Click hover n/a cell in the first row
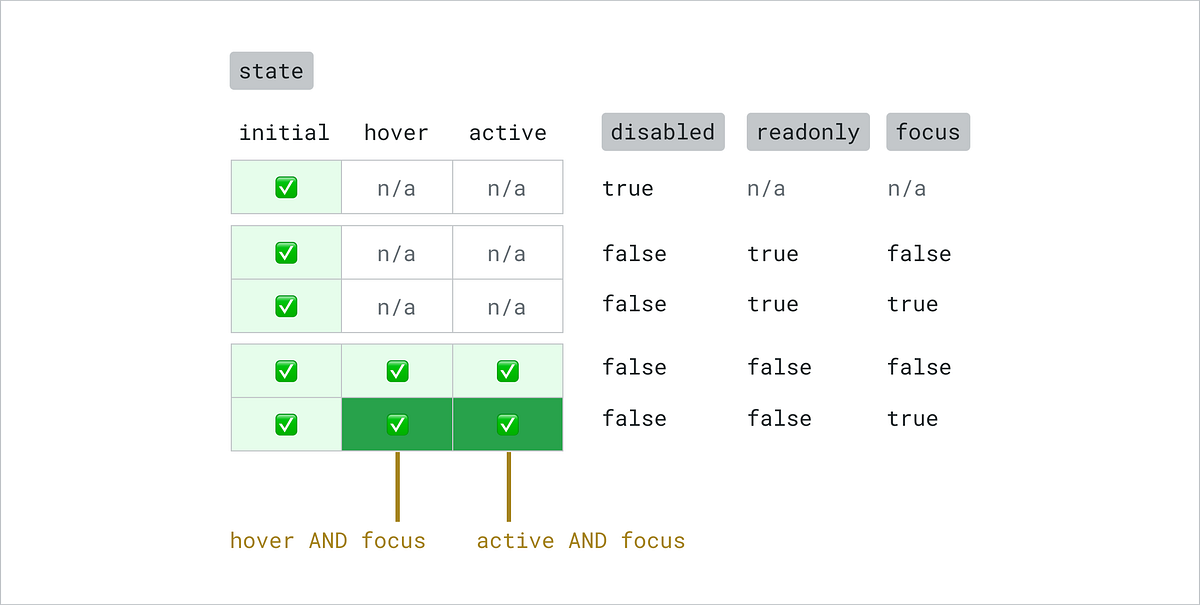This screenshot has width=1200, height=605. pyautogui.click(x=397, y=187)
